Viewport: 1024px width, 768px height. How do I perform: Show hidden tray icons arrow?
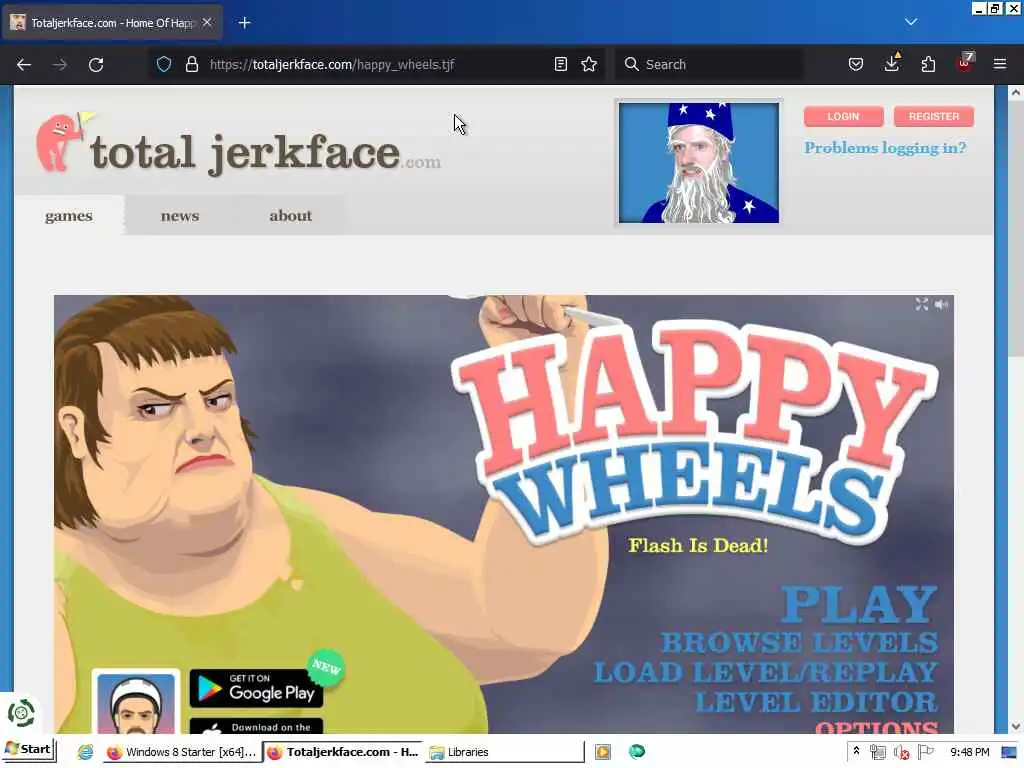click(856, 752)
